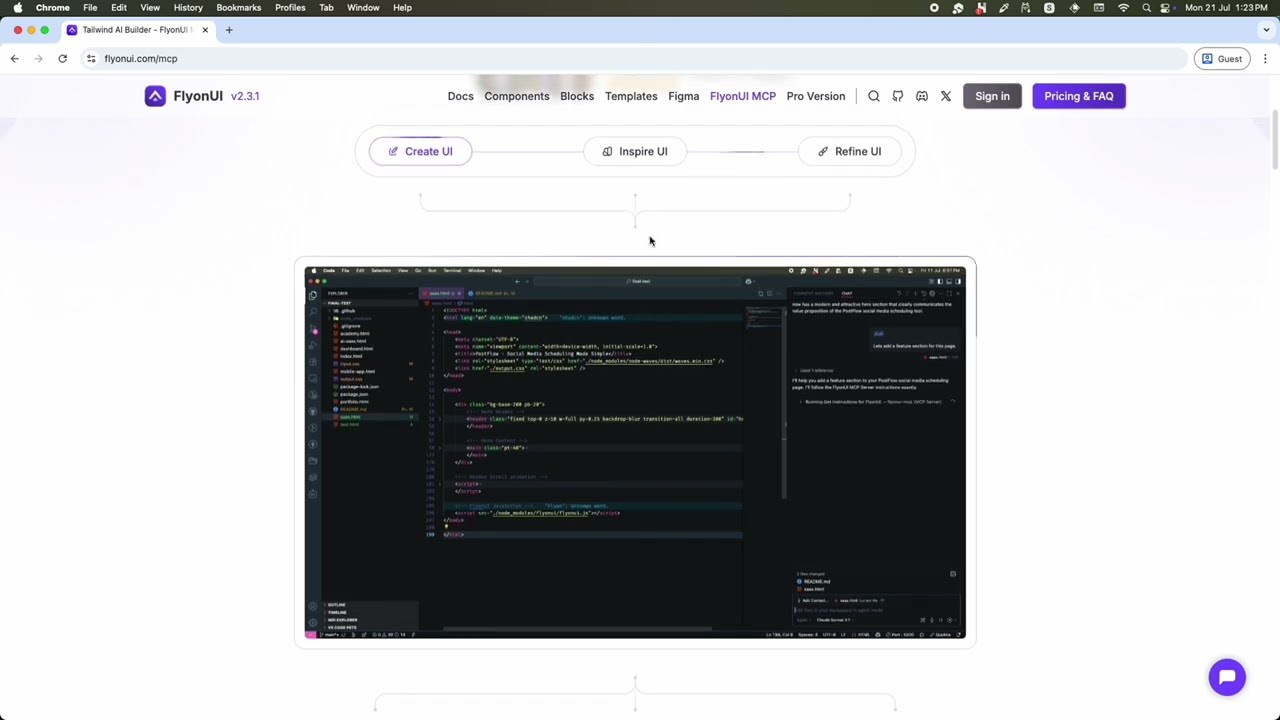
Task: Click the browser back arrow
Action: 15,59
